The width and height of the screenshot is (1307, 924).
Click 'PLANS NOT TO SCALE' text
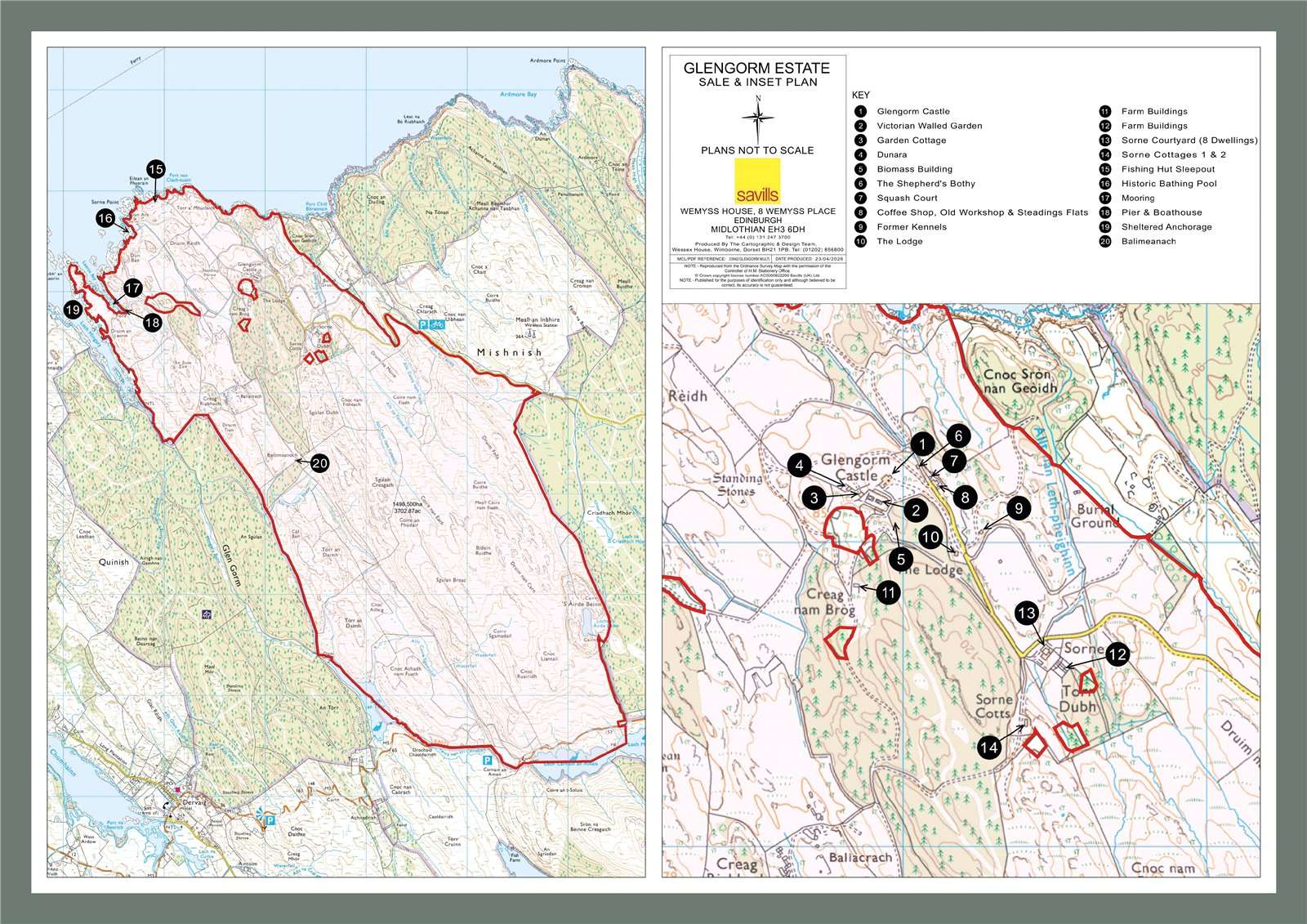pos(757,150)
